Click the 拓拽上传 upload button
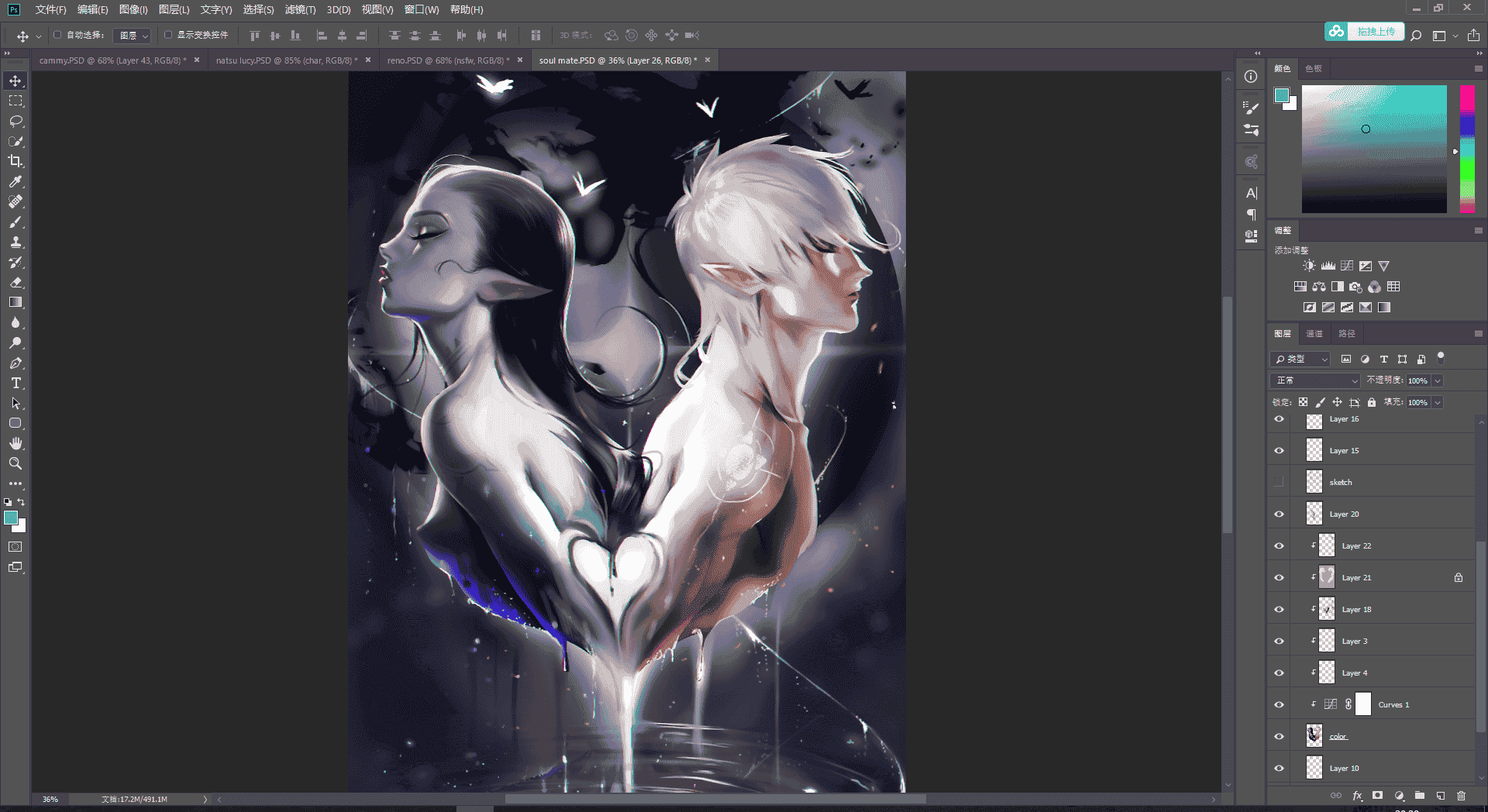Viewport: 1488px width, 812px height. (1364, 32)
